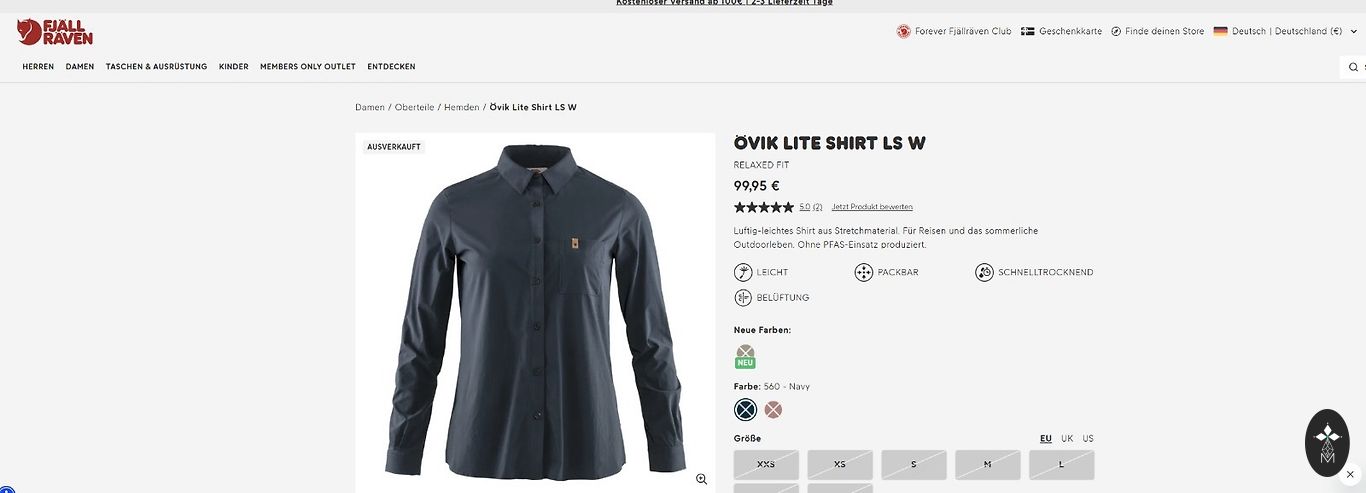Click the Schnelltrocknend feature icon
The image size is (1366, 493).
coord(984,272)
